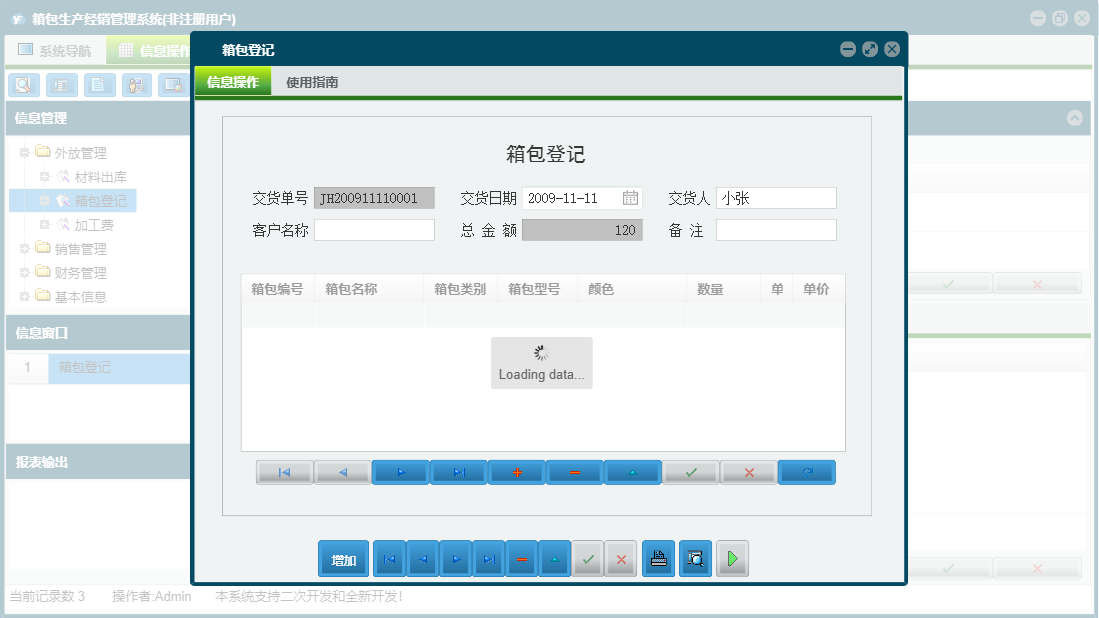1099x618 pixels.
Task: Open the calendar picker beside 交货日期
Action: (x=630, y=197)
